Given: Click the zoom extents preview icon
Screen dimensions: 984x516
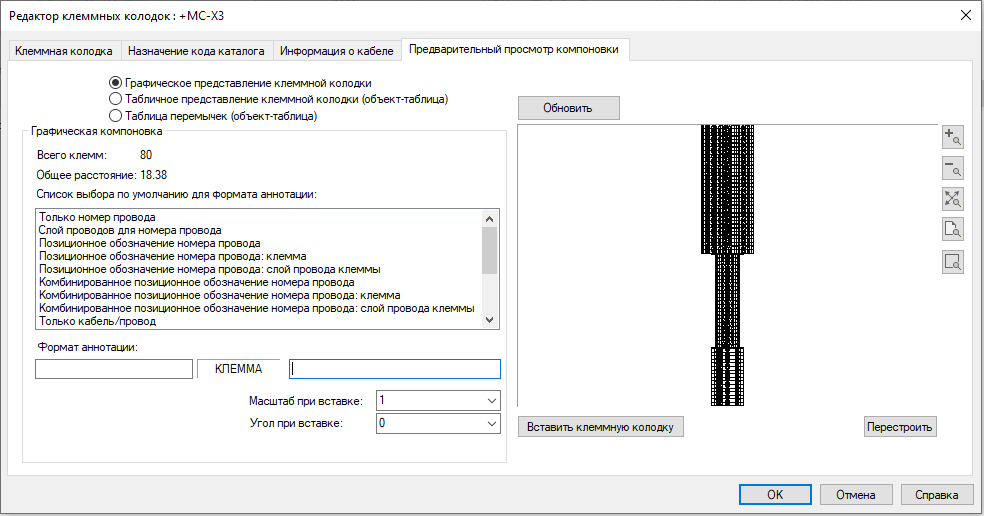Looking at the screenshot, I should tap(953, 199).
